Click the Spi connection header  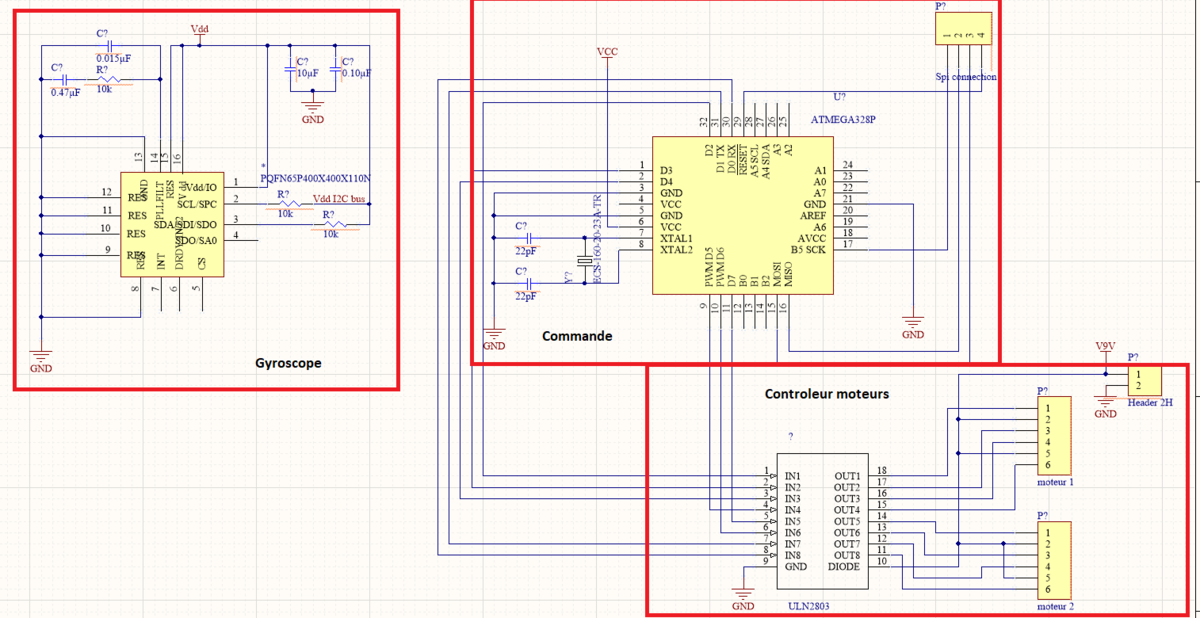pos(963,29)
